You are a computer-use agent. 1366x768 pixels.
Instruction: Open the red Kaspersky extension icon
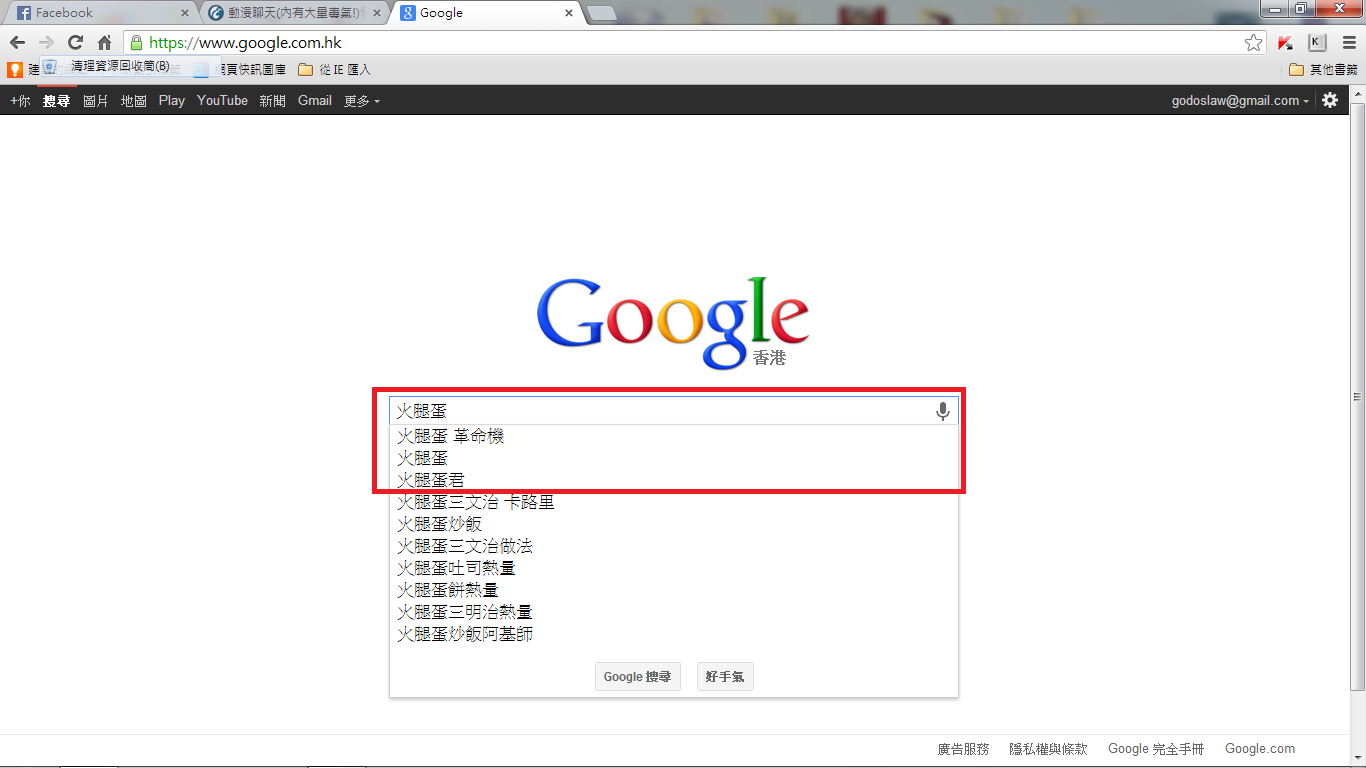(1286, 42)
